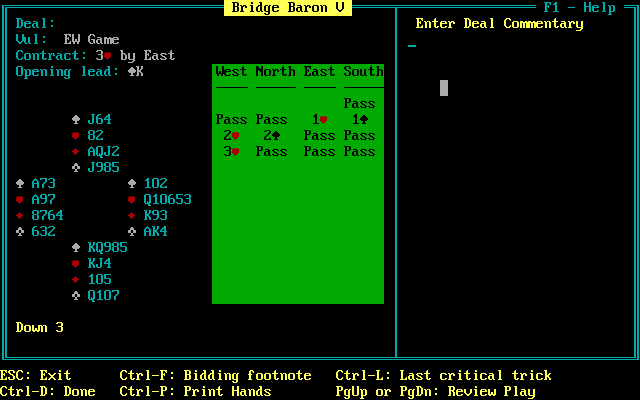Click the gray block cursor in commentary
Viewport: 640px width, 400px height.
pos(444,88)
